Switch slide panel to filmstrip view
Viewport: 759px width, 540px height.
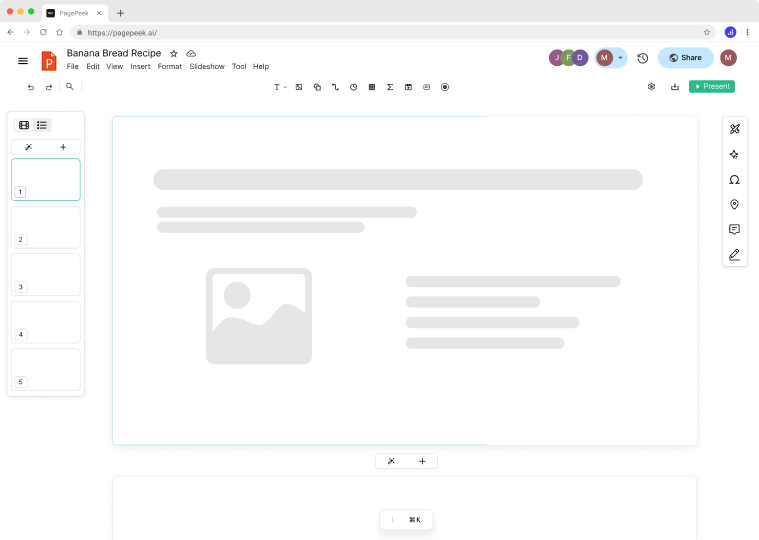coord(24,125)
